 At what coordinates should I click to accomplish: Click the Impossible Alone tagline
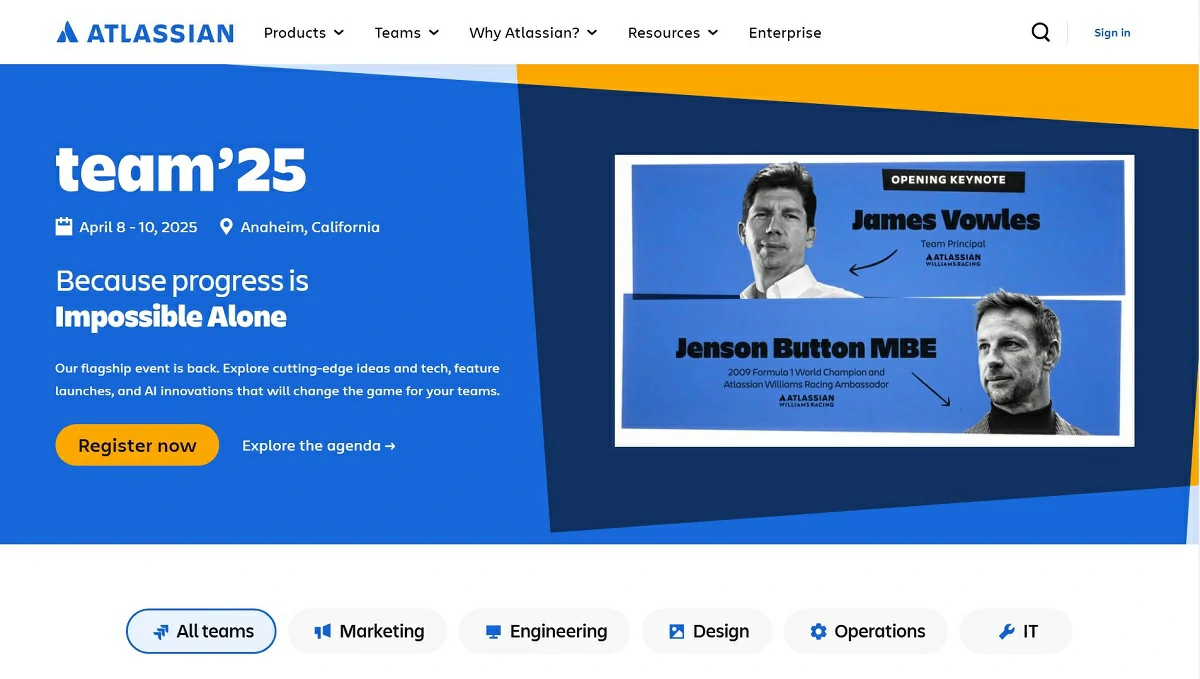pyautogui.click(x=171, y=317)
